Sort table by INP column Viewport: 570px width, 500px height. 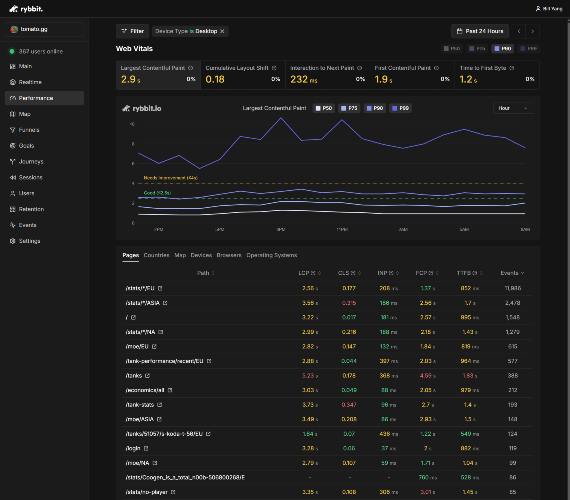pyautogui.click(x=388, y=273)
